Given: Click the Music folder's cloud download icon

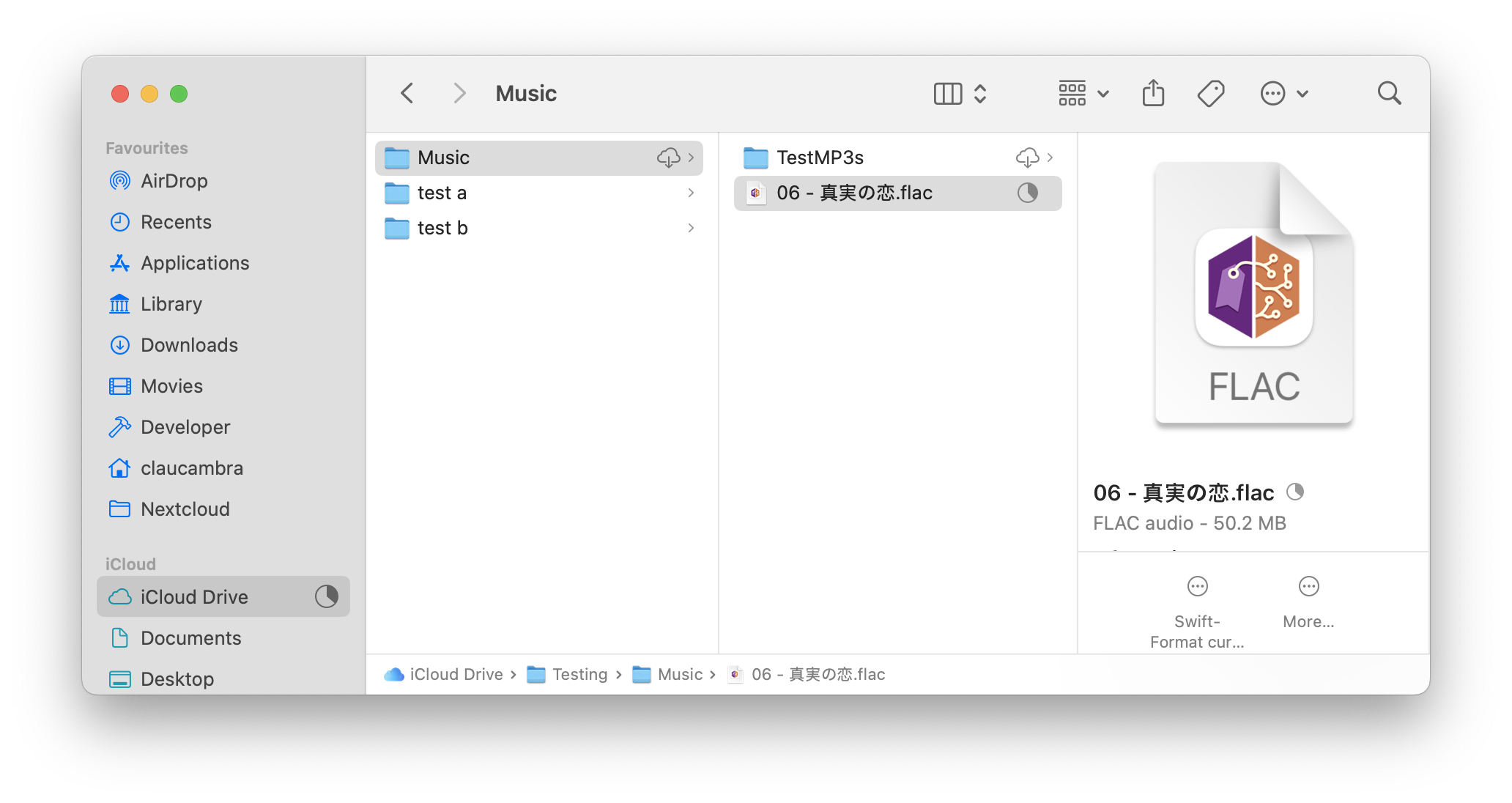Looking at the screenshot, I should pos(668,158).
